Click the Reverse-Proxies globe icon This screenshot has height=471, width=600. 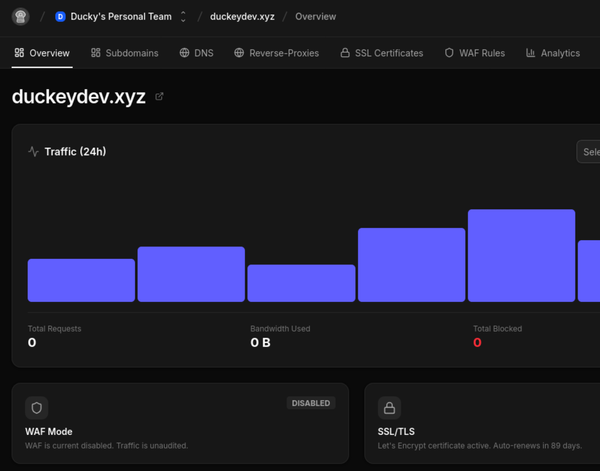(x=239, y=52)
